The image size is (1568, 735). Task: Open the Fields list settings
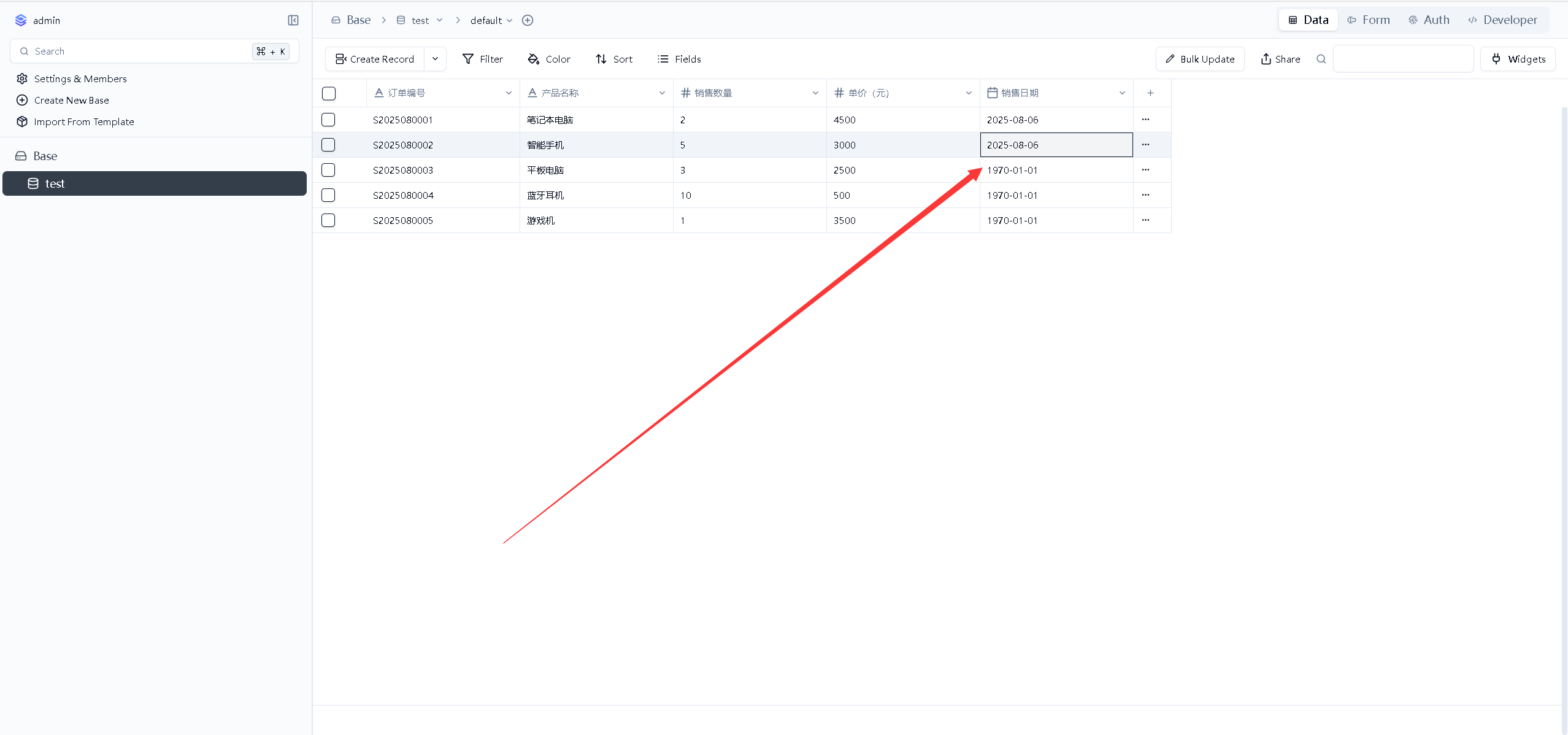tap(679, 59)
